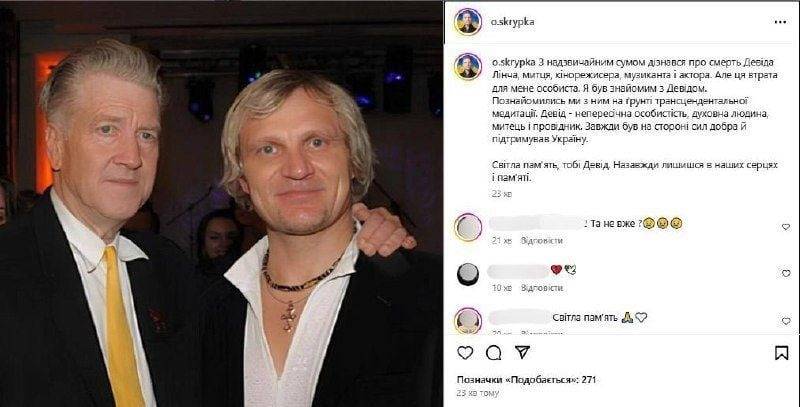
Task: Click o.skrypka username in the caption
Action: 513,62
